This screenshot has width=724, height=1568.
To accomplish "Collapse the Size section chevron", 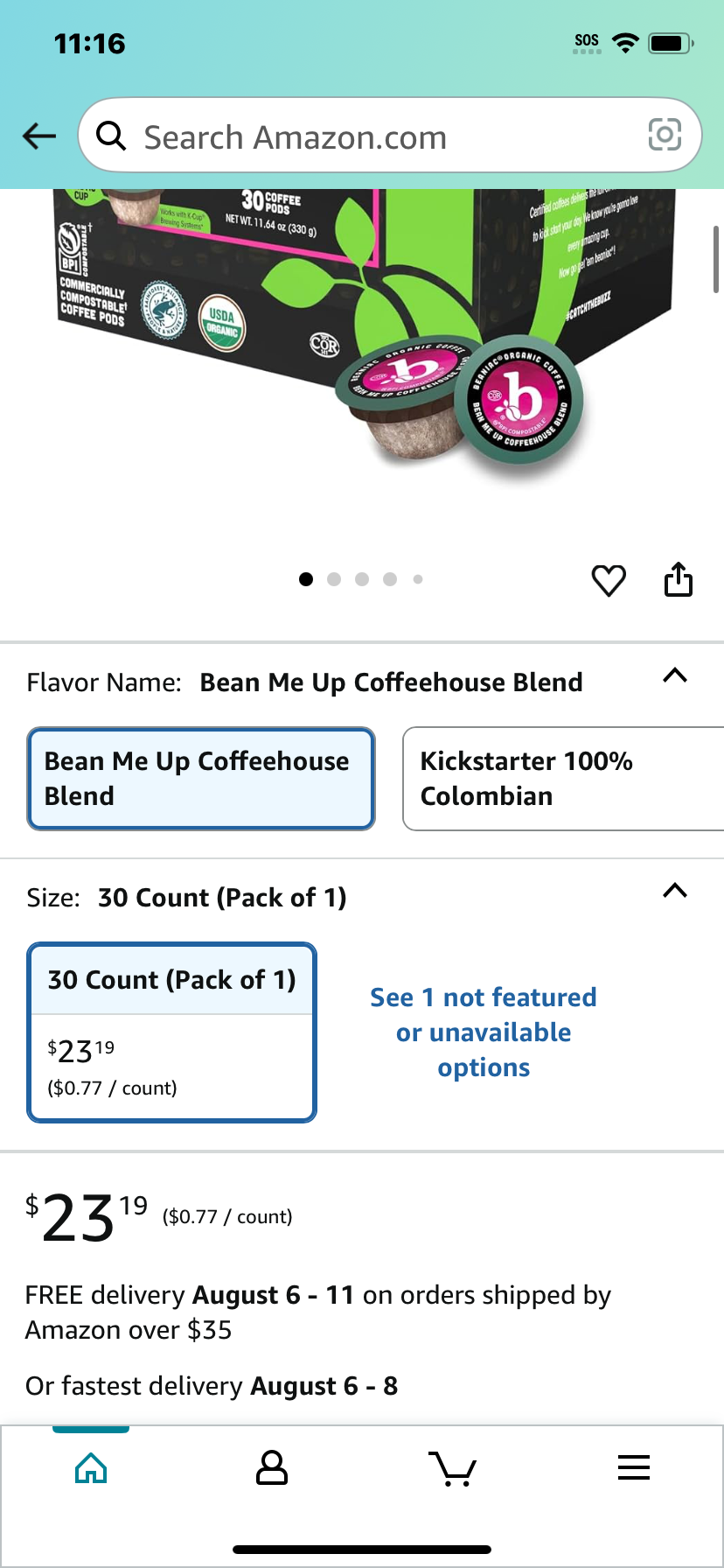I will click(675, 891).
